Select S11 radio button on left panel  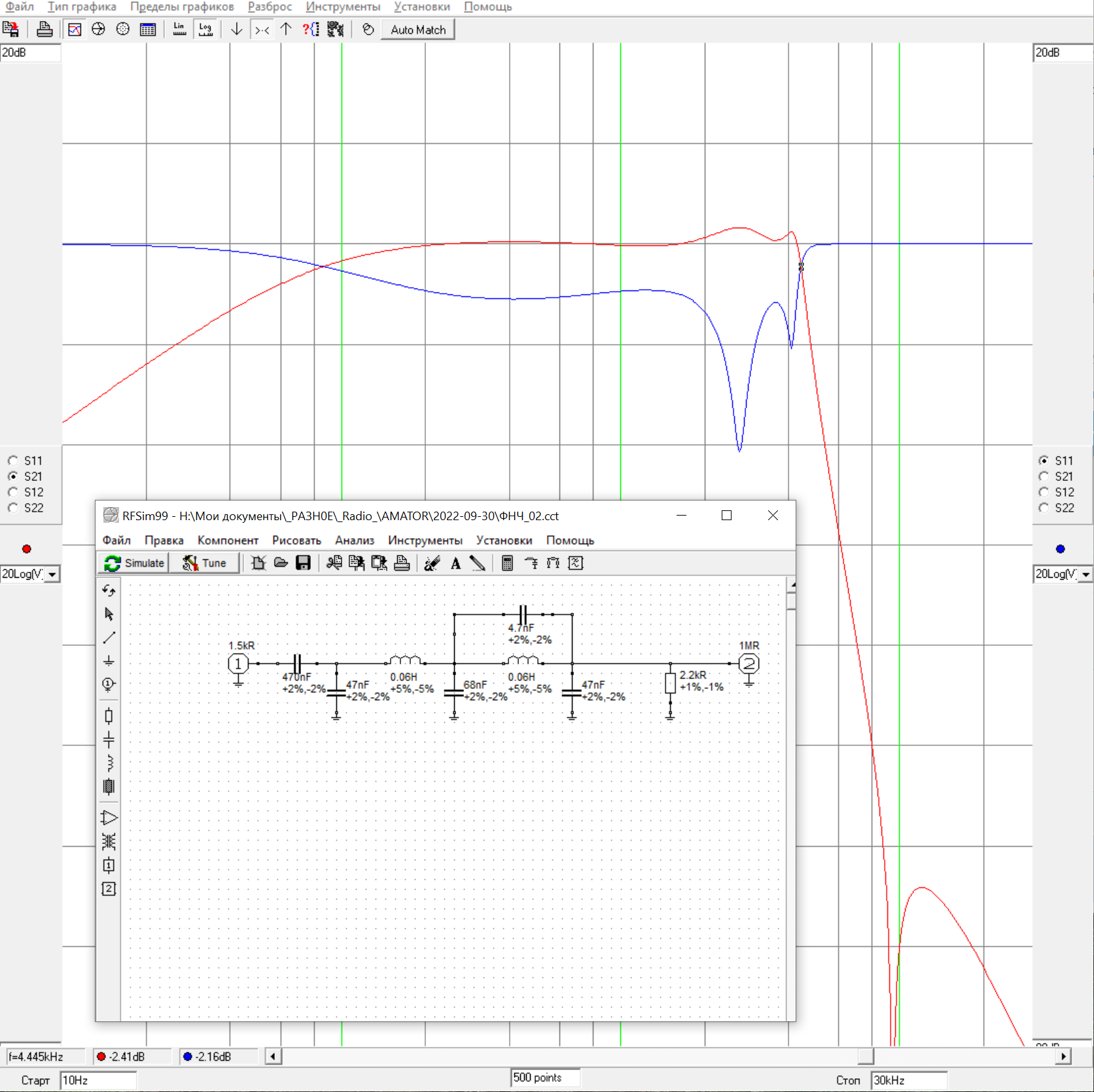[13, 461]
